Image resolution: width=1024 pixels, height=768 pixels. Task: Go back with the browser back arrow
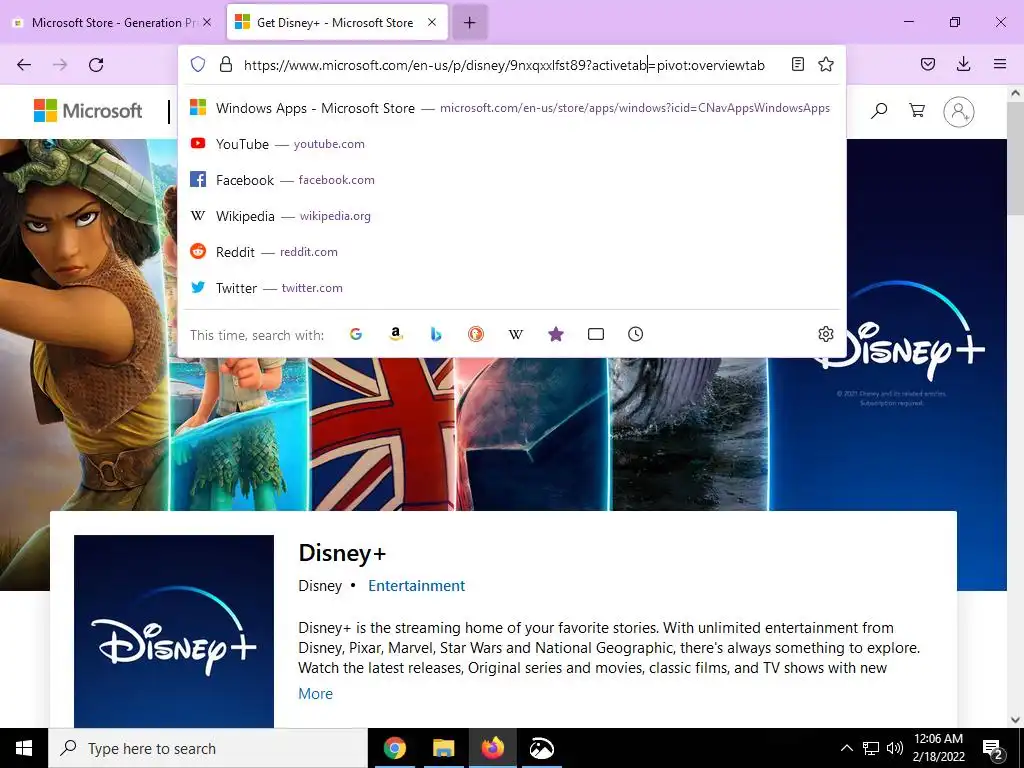tap(24, 65)
